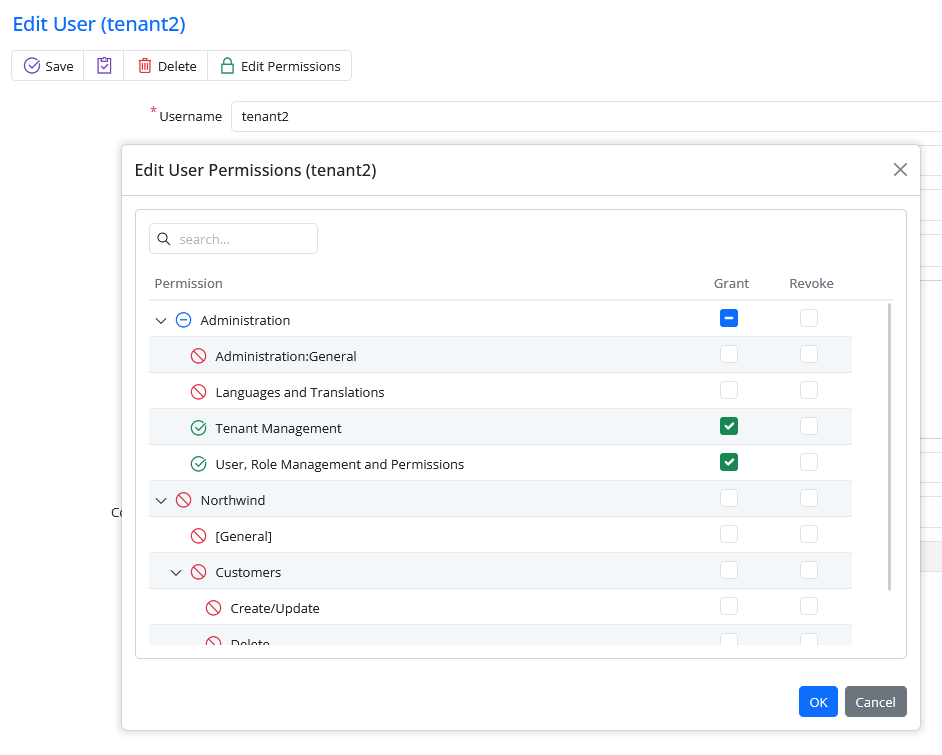Collapse the Customers permission subgroup
Image resolution: width=942 pixels, height=755 pixels.
[176, 572]
